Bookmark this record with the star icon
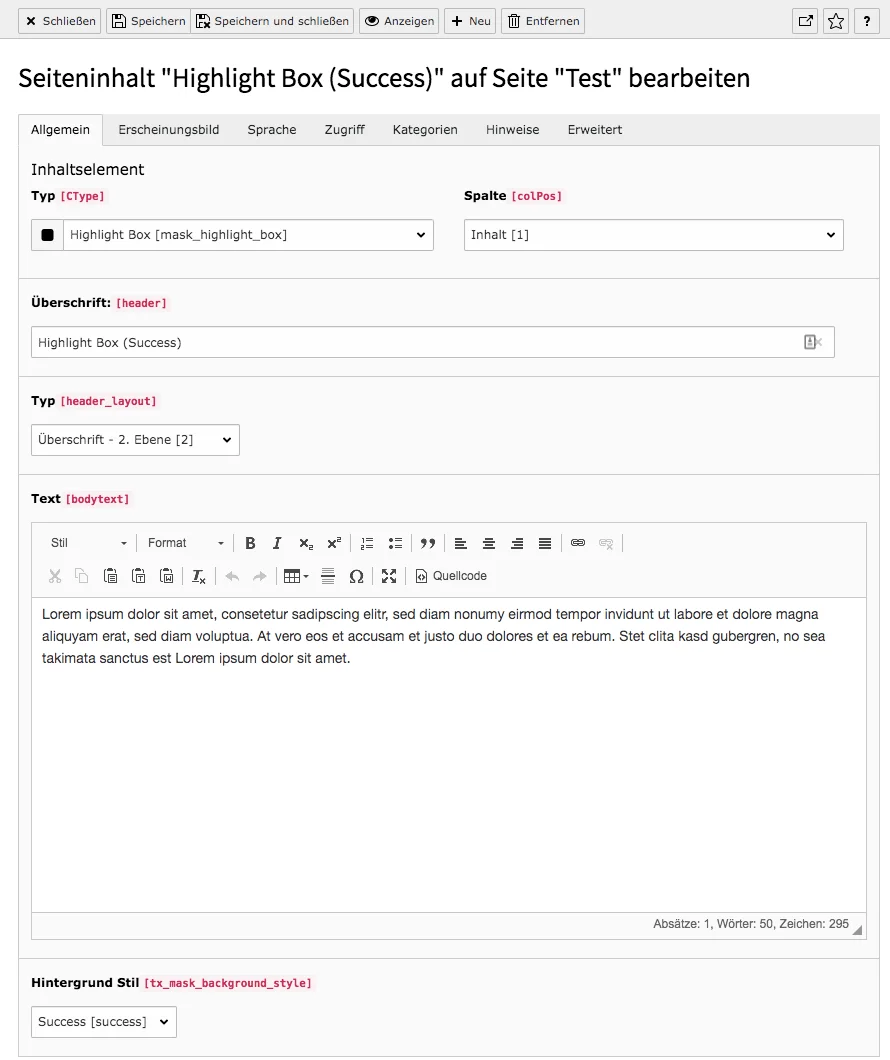 point(836,20)
